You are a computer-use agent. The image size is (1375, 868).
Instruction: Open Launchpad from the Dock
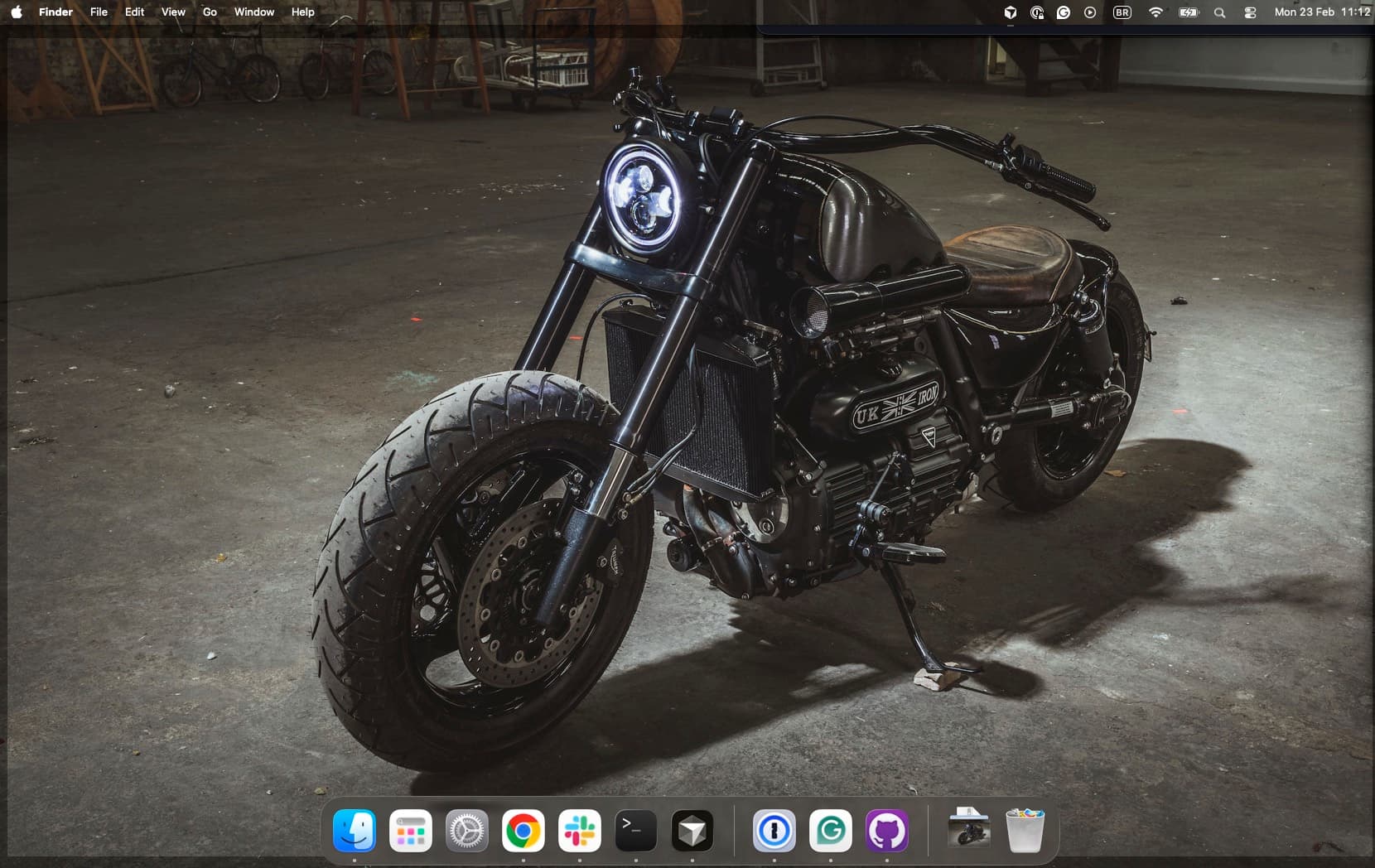[412, 831]
